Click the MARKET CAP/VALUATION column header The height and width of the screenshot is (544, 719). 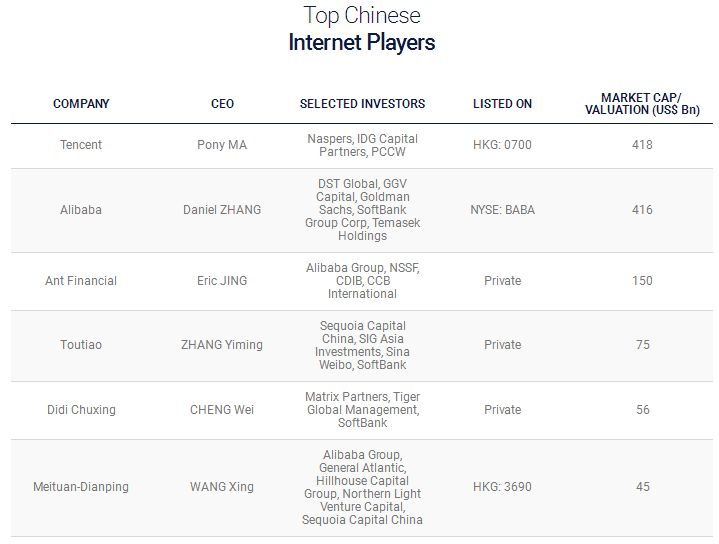pyautogui.click(x=642, y=104)
